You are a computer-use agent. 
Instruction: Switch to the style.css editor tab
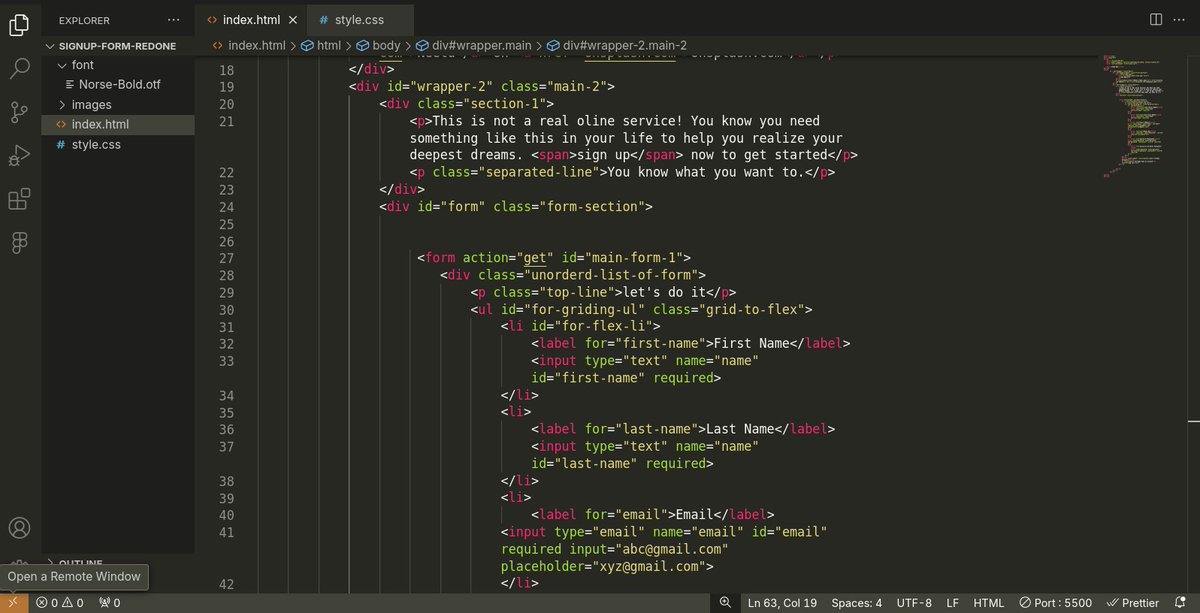[x=359, y=20]
